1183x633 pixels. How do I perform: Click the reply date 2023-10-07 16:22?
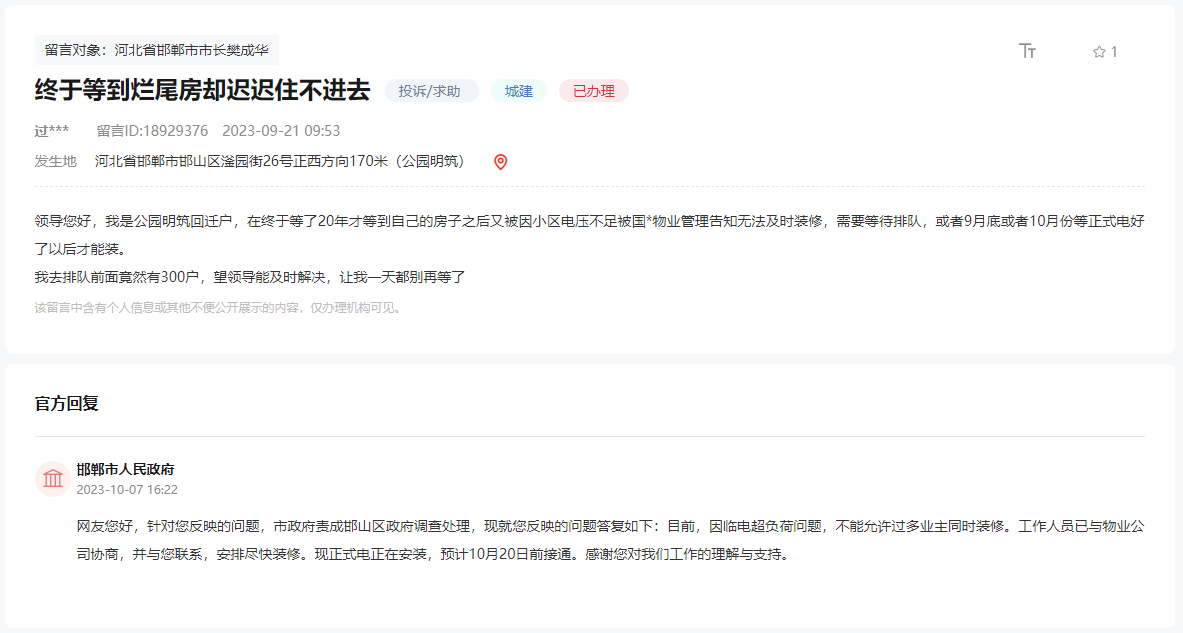pos(127,490)
